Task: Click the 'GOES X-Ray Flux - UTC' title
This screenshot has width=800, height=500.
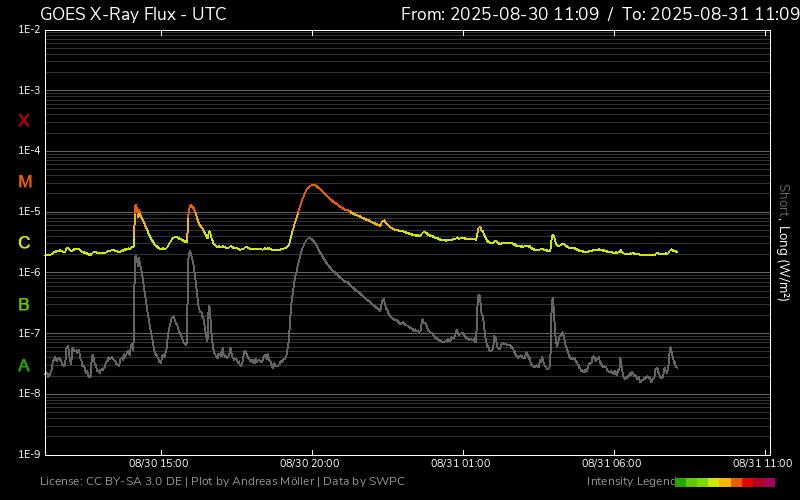Action: [x=133, y=14]
